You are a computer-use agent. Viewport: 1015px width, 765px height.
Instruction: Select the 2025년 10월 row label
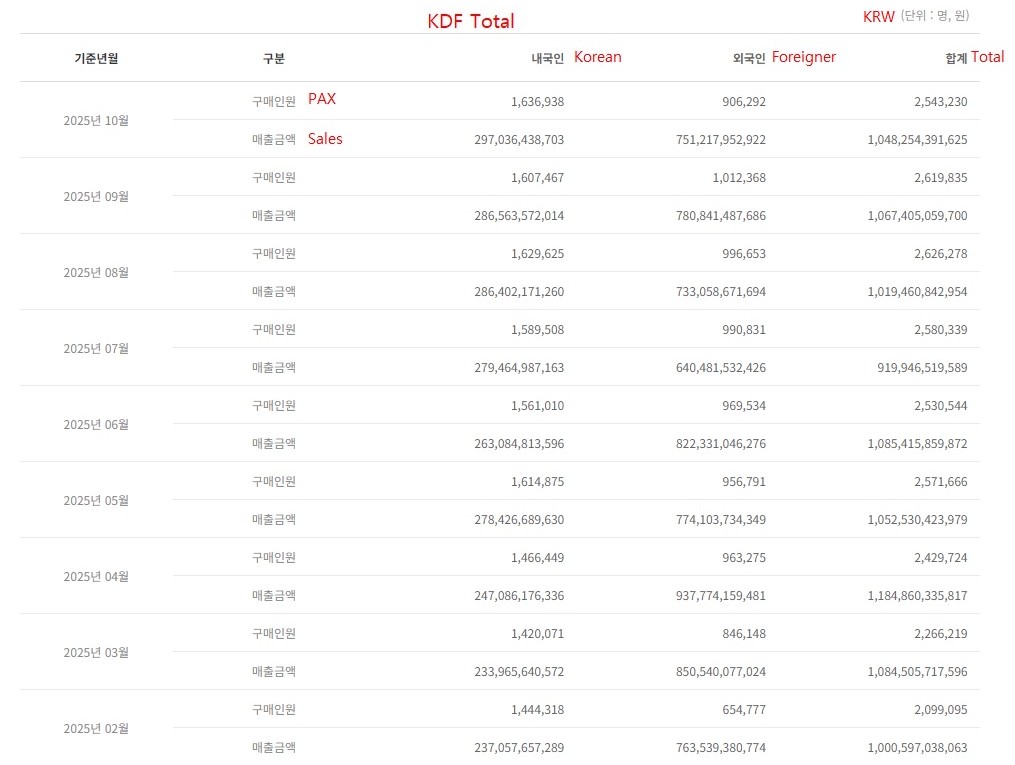click(96, 121)
